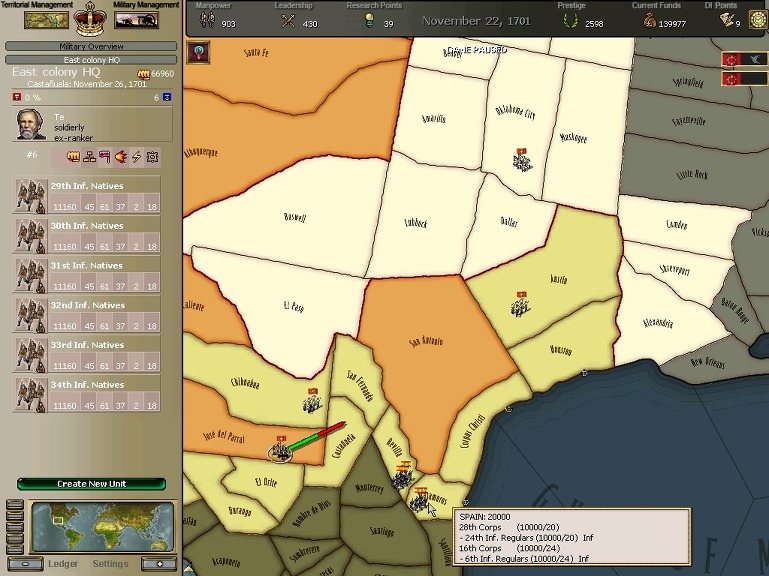Open the Ledger
Viewport: 769px width, 576px height.
pyautogui.click(x=63, y=564)
